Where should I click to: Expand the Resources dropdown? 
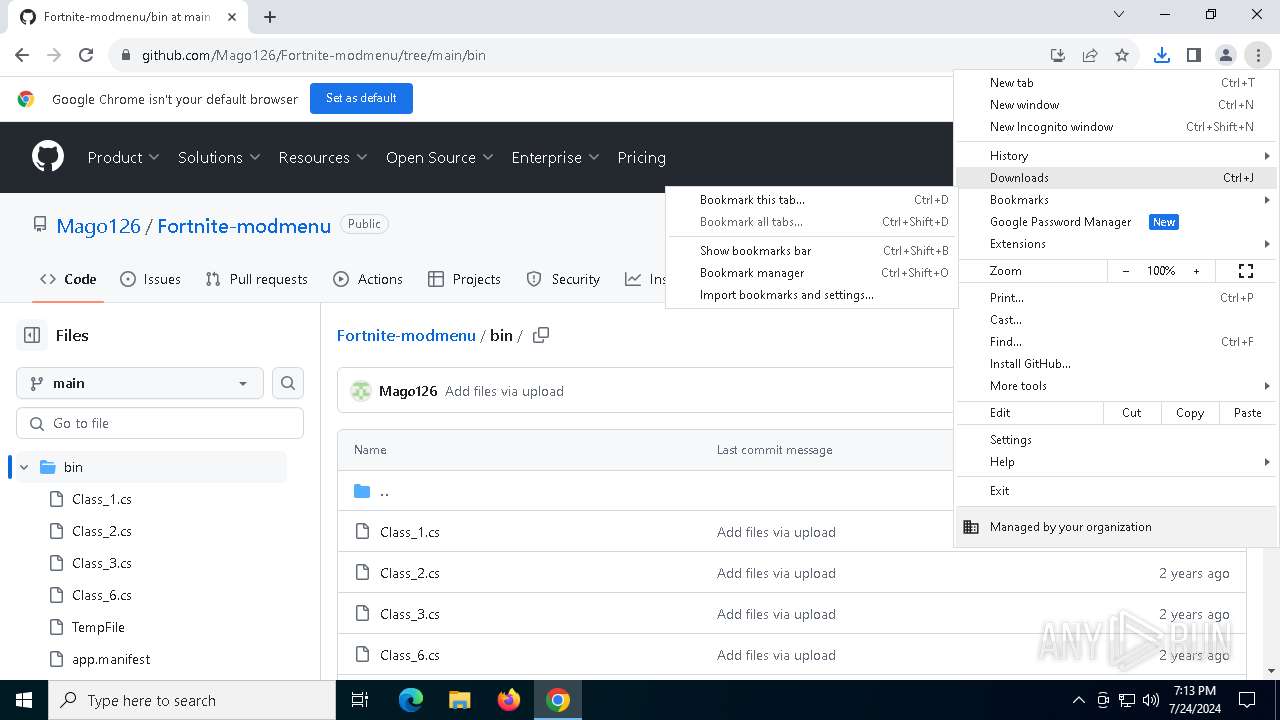[x=323, y=157]
